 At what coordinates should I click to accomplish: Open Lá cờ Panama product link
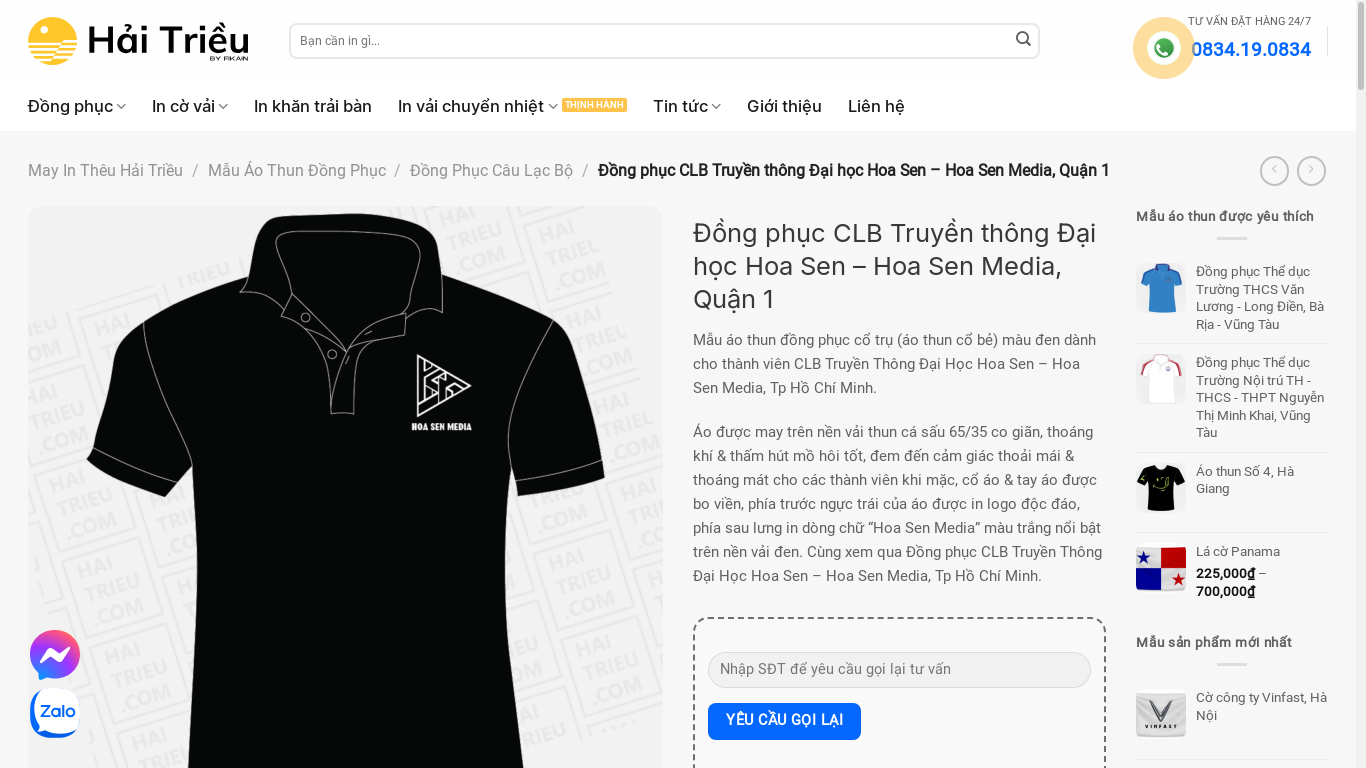[1238, 552]
